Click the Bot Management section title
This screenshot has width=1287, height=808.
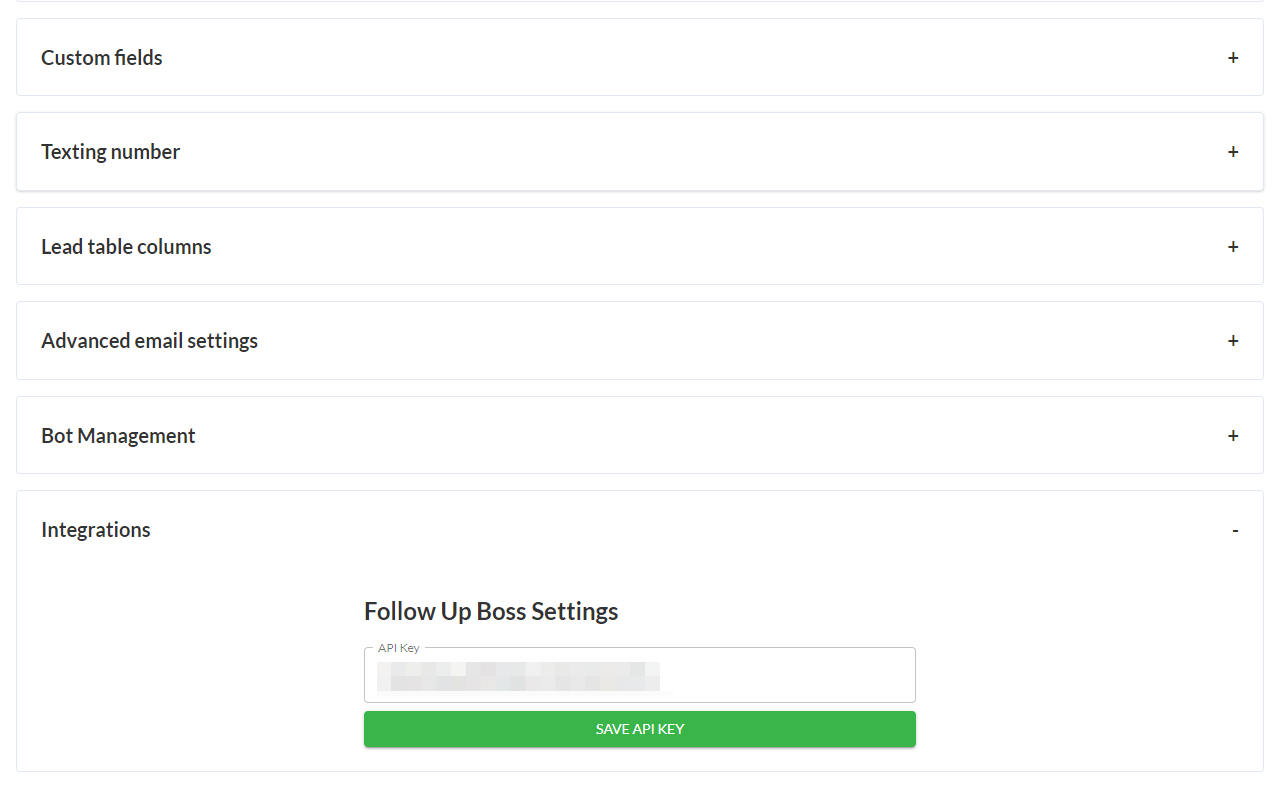coord(118,436)
